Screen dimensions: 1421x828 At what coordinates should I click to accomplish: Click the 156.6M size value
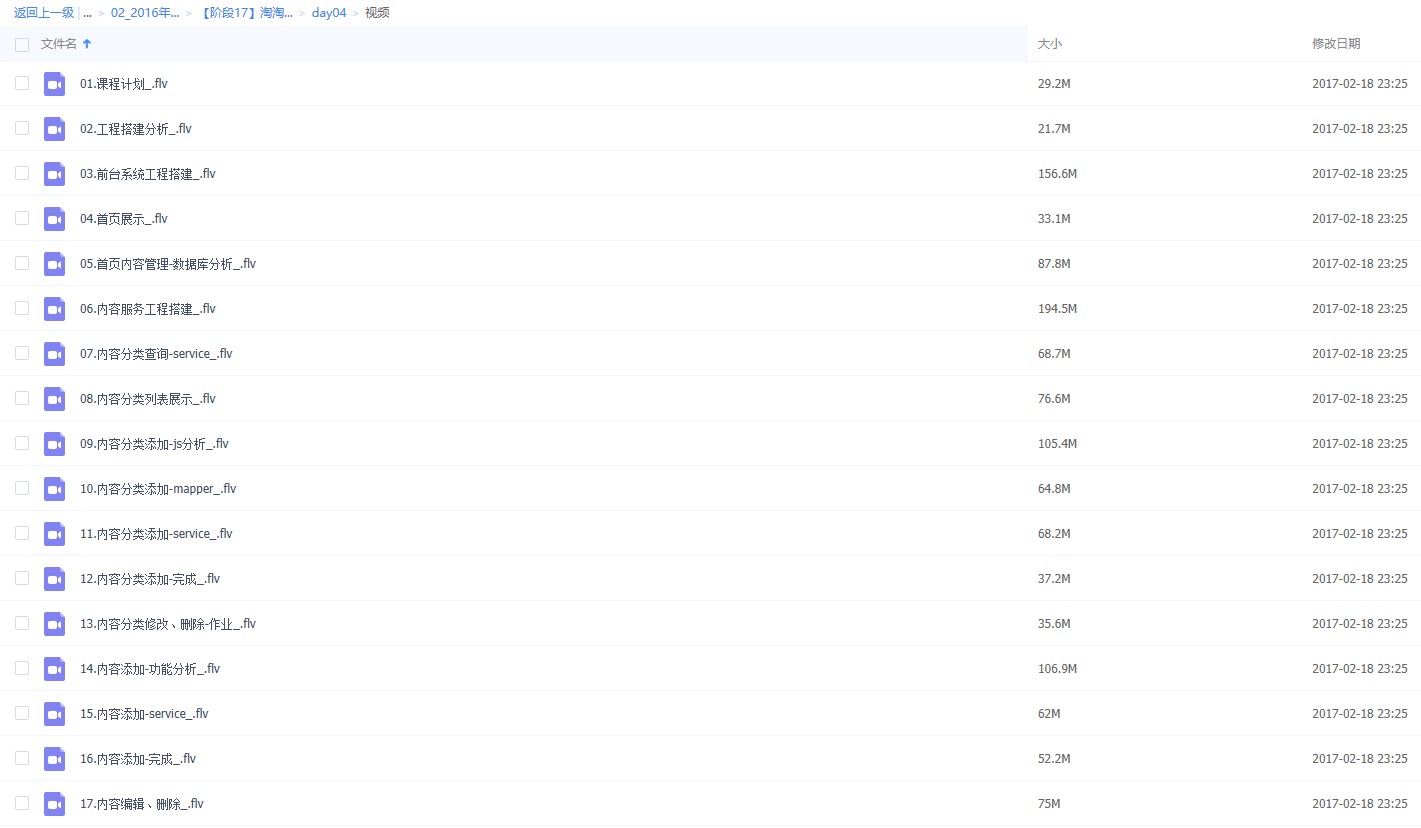pos(1057,174)
